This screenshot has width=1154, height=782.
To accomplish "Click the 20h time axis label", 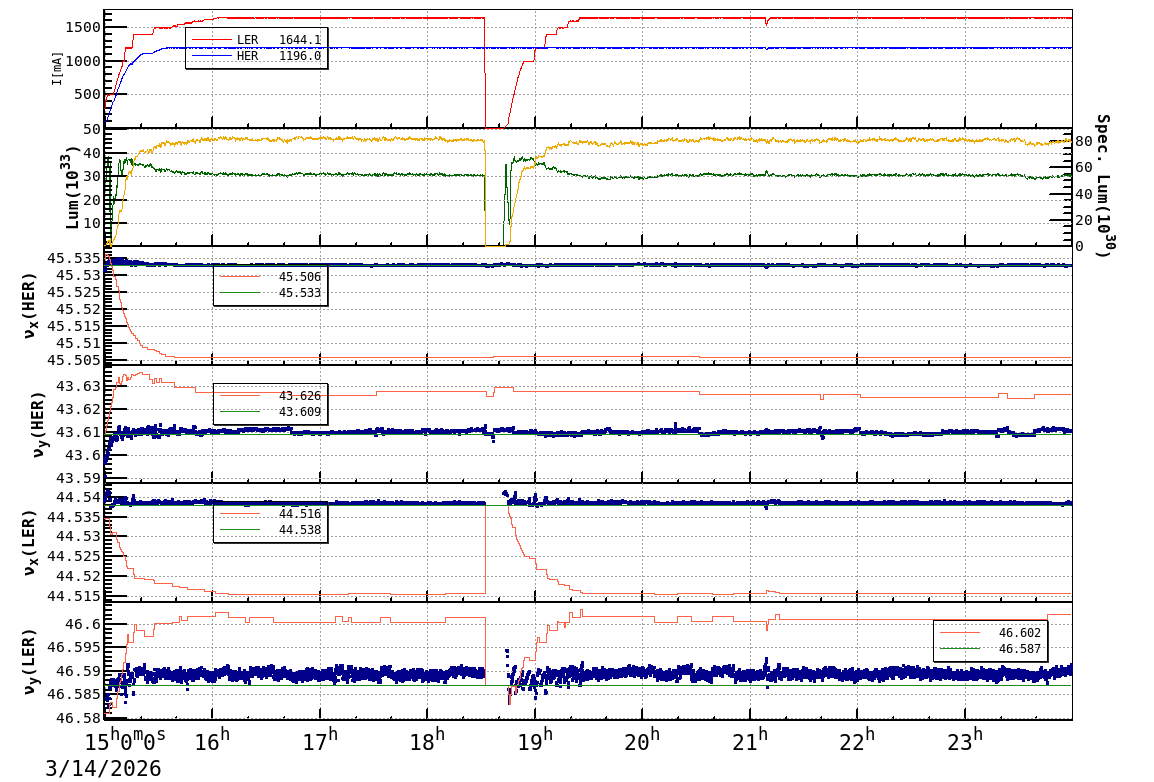I will [643, 740].
